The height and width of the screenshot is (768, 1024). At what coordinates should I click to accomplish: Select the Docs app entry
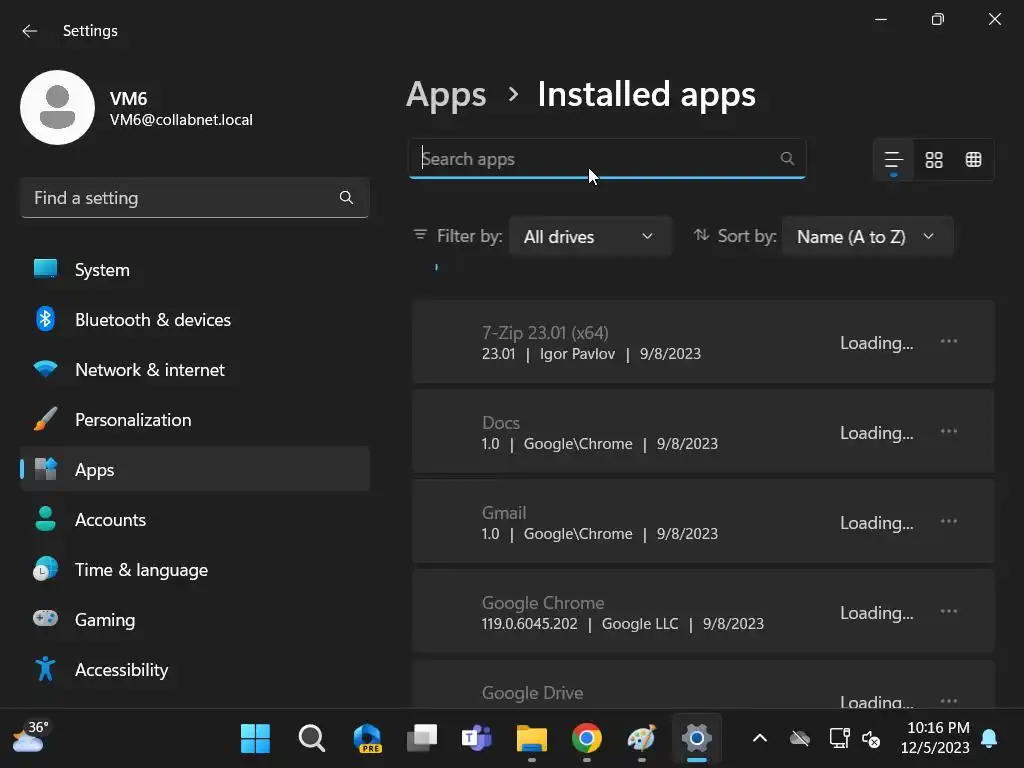point(703,432)
